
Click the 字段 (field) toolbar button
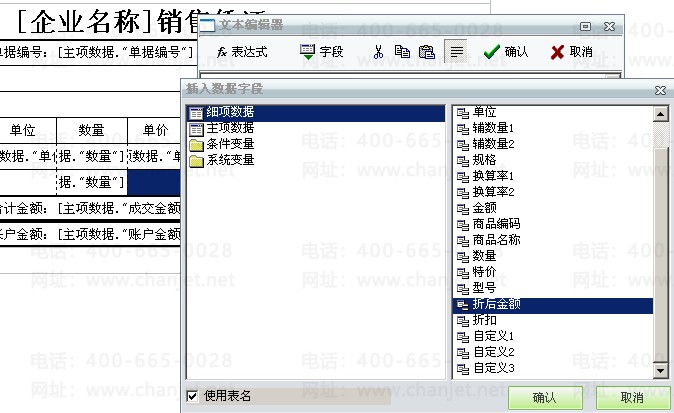click(321, 51)
